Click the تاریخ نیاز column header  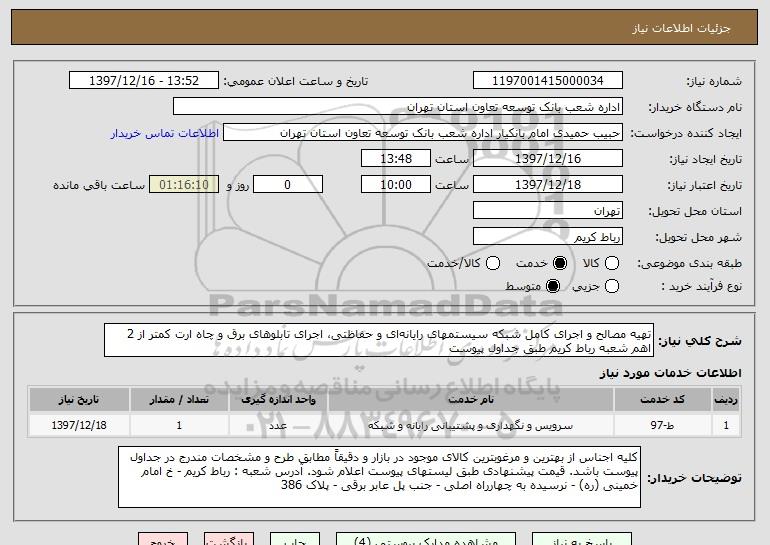click(x=79, y=400)
